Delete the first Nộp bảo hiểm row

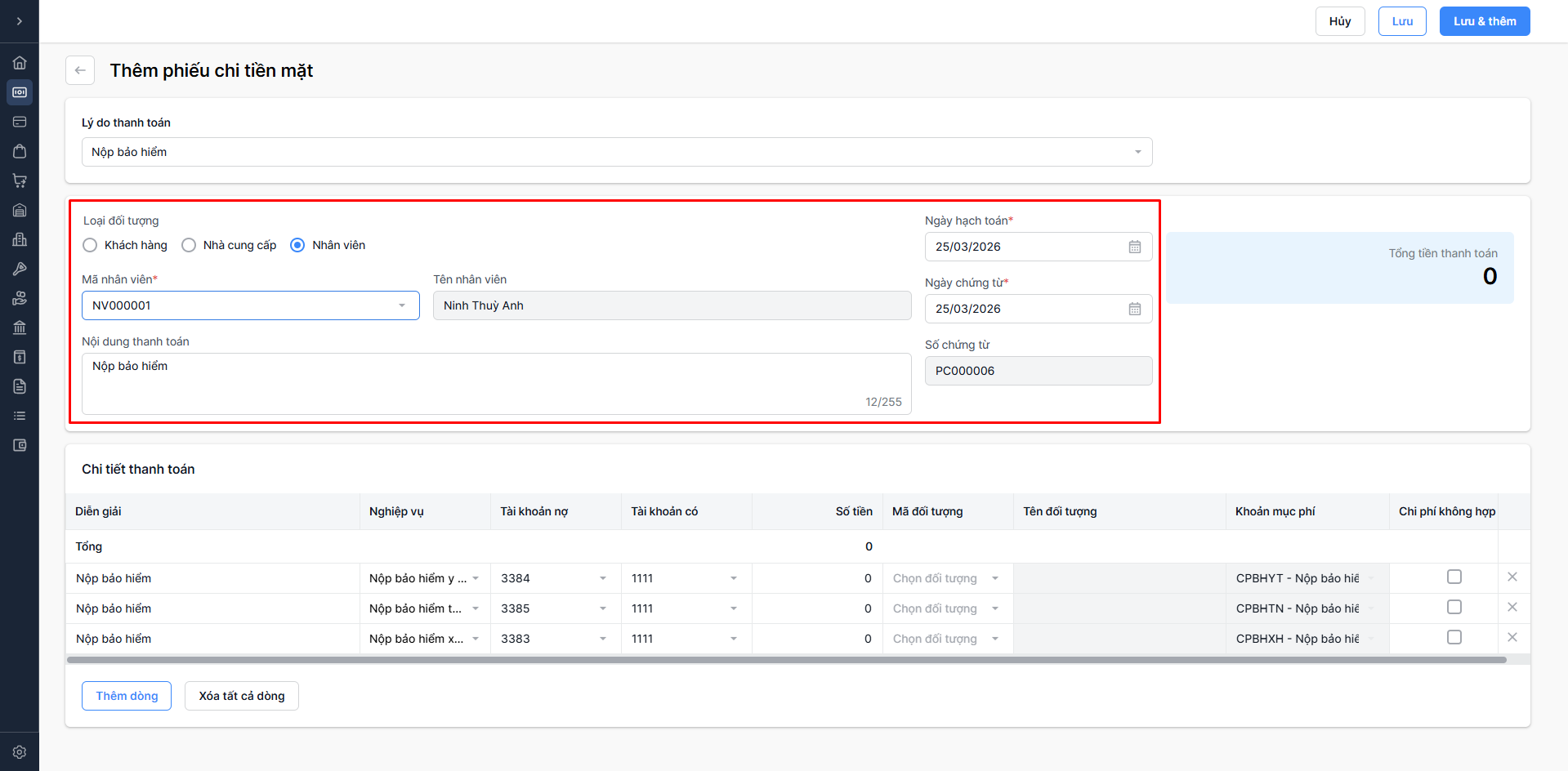coord(1512,577)
